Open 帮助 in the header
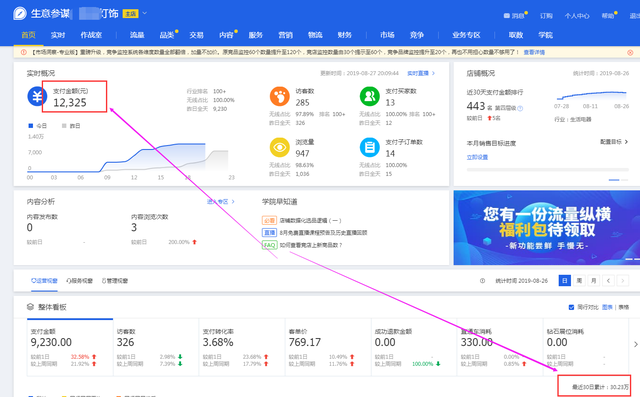 click(608, 16)
